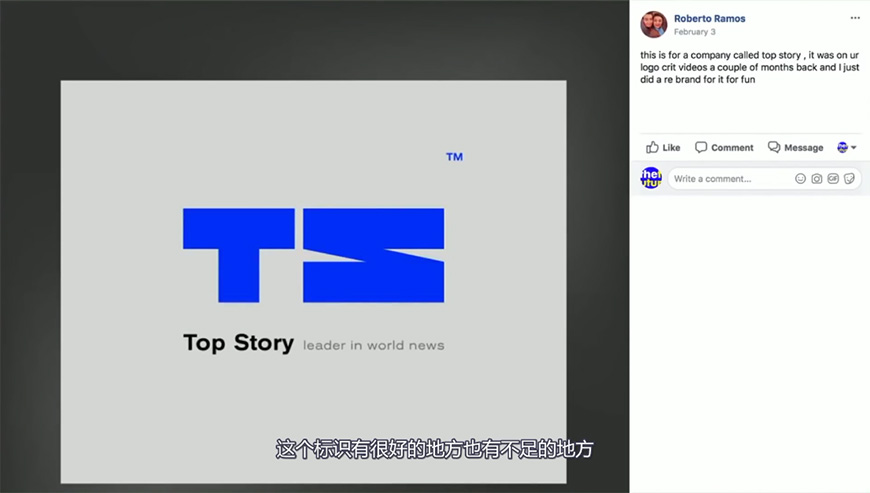The width and height of the screenshot is (870, 493).
Task: Click the Like button label
Action: pyautogui.click(x=671, y=148)
